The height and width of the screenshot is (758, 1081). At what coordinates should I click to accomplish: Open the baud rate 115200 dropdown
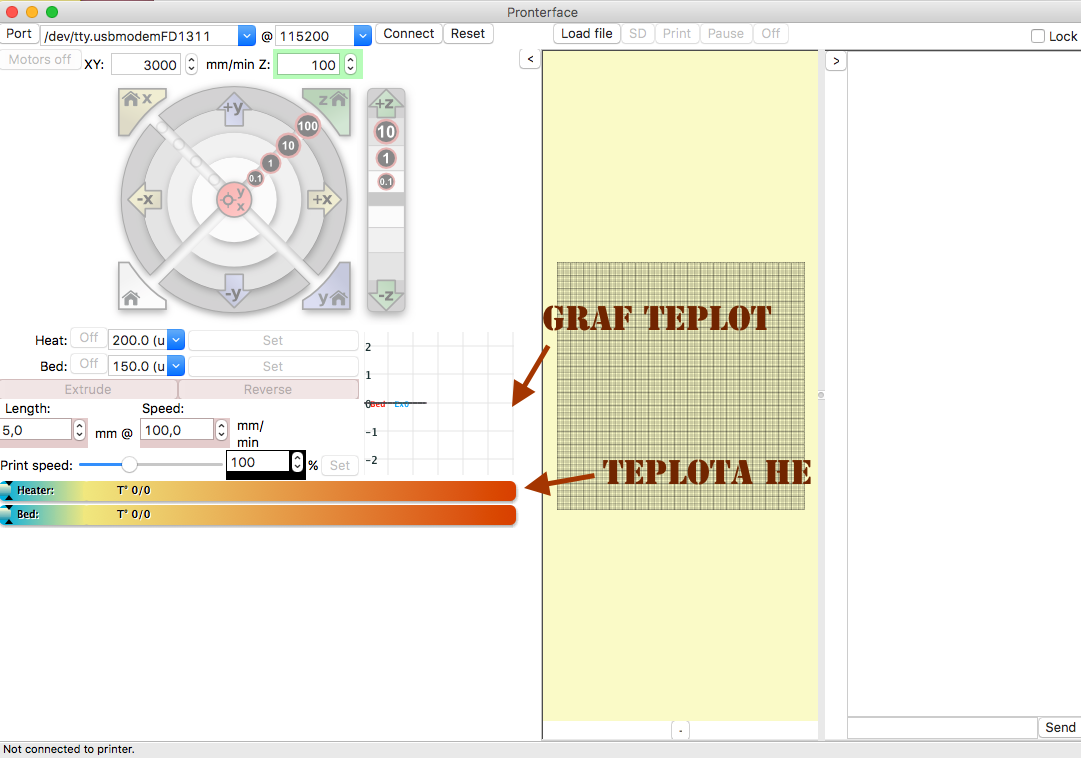(363, 36)
